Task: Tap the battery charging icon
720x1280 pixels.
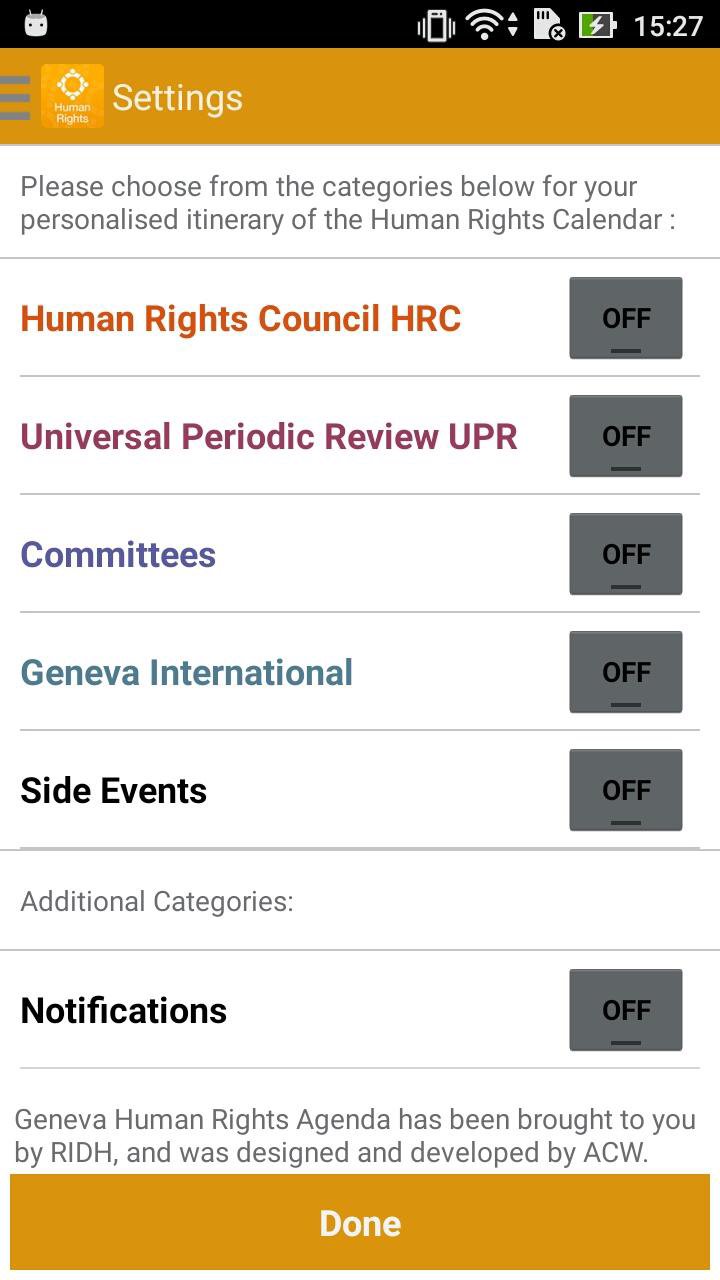Action: point(597,25)
